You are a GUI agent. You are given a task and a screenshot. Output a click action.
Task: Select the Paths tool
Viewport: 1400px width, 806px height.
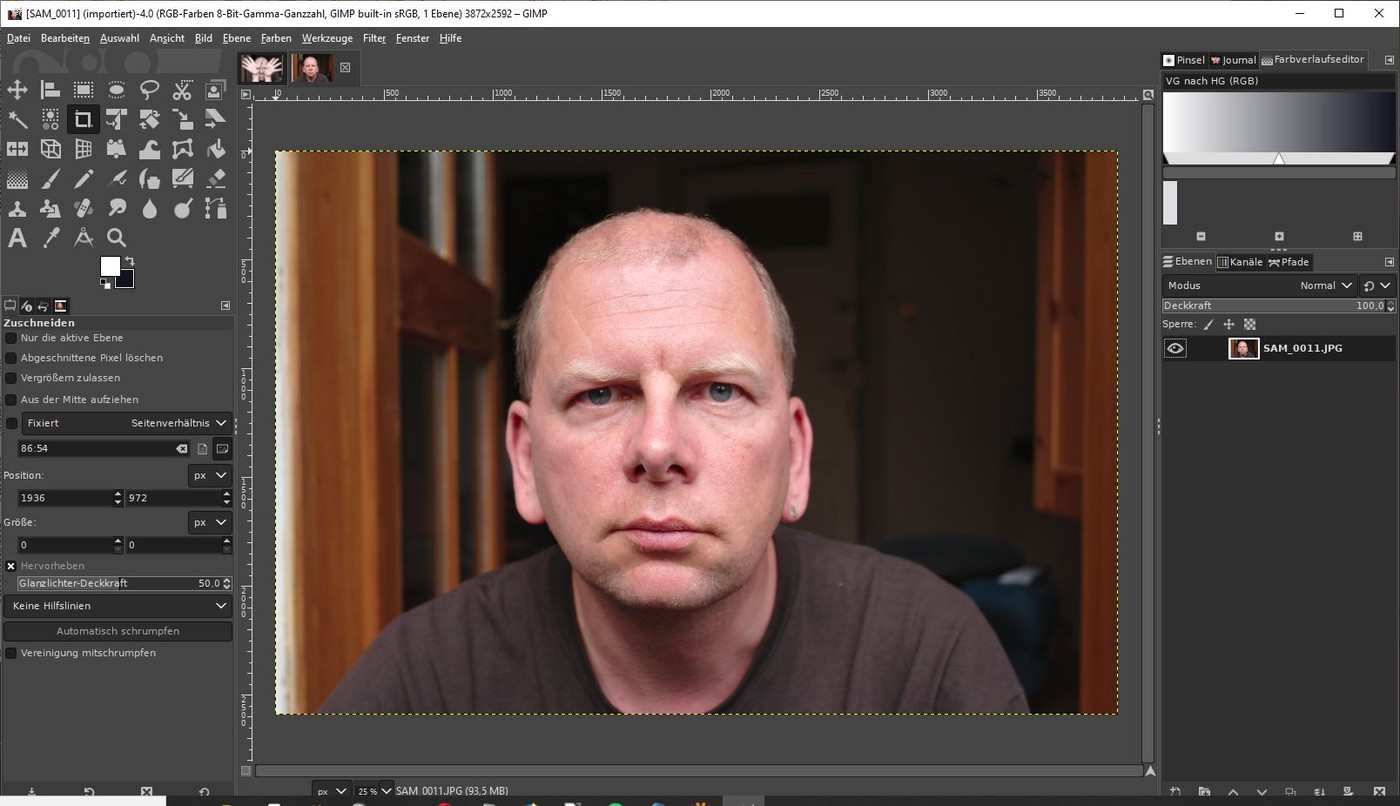click(x=215, y=208)
